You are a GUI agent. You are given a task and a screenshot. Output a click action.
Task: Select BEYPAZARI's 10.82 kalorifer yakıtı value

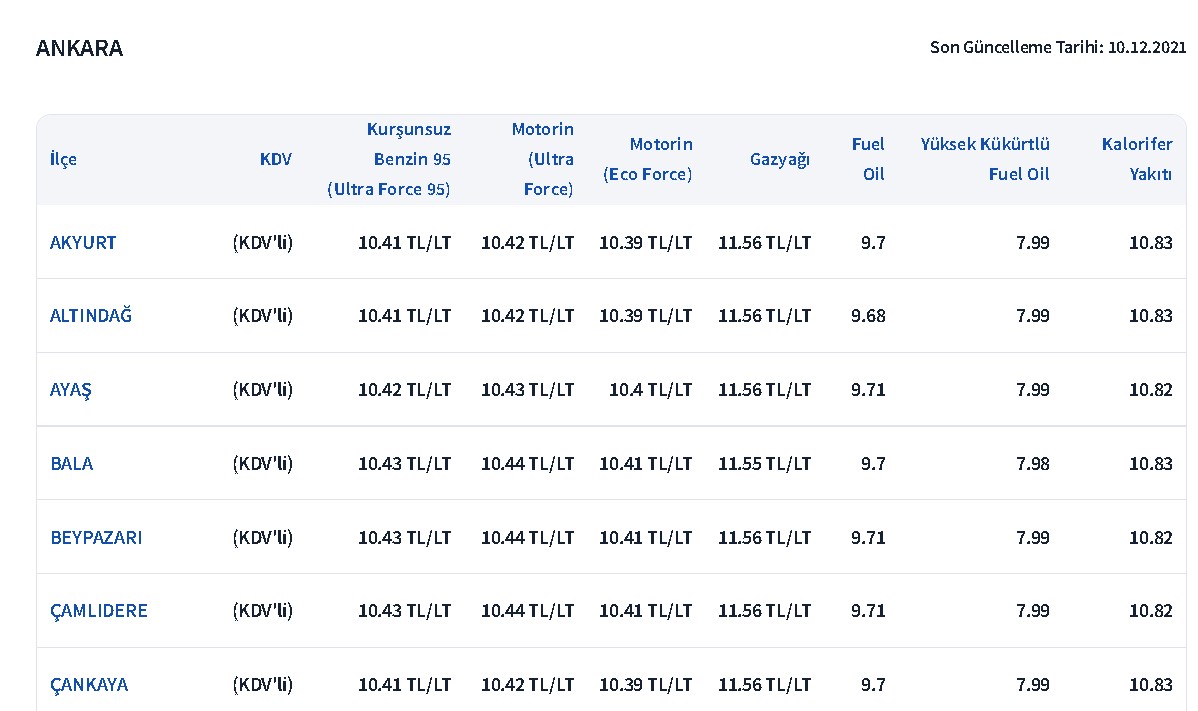[1151, 538]
